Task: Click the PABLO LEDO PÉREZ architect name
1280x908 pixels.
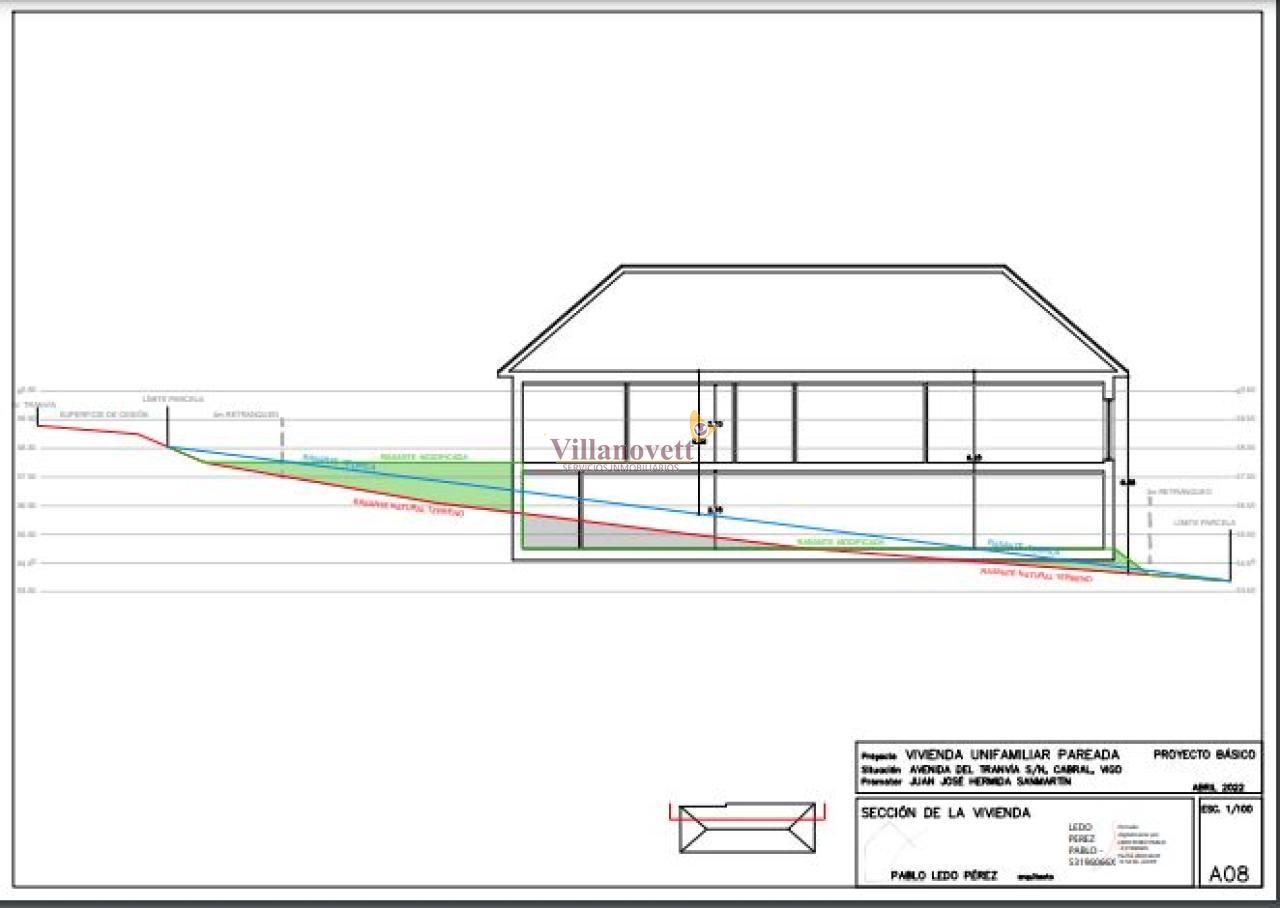Action: pyautogui.click(x=943, y=875)
